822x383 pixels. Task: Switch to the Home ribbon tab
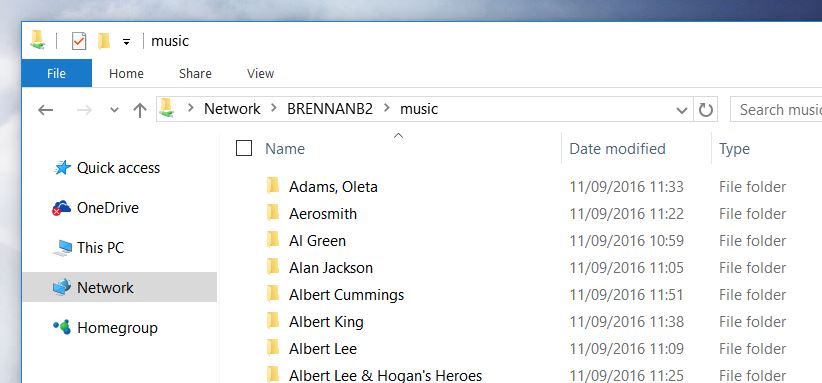click(x=126, y=73)
